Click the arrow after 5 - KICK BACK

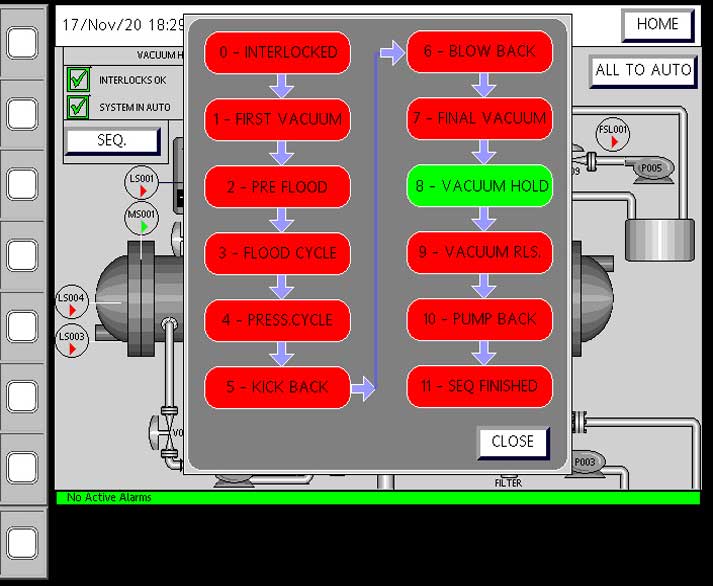363,388
